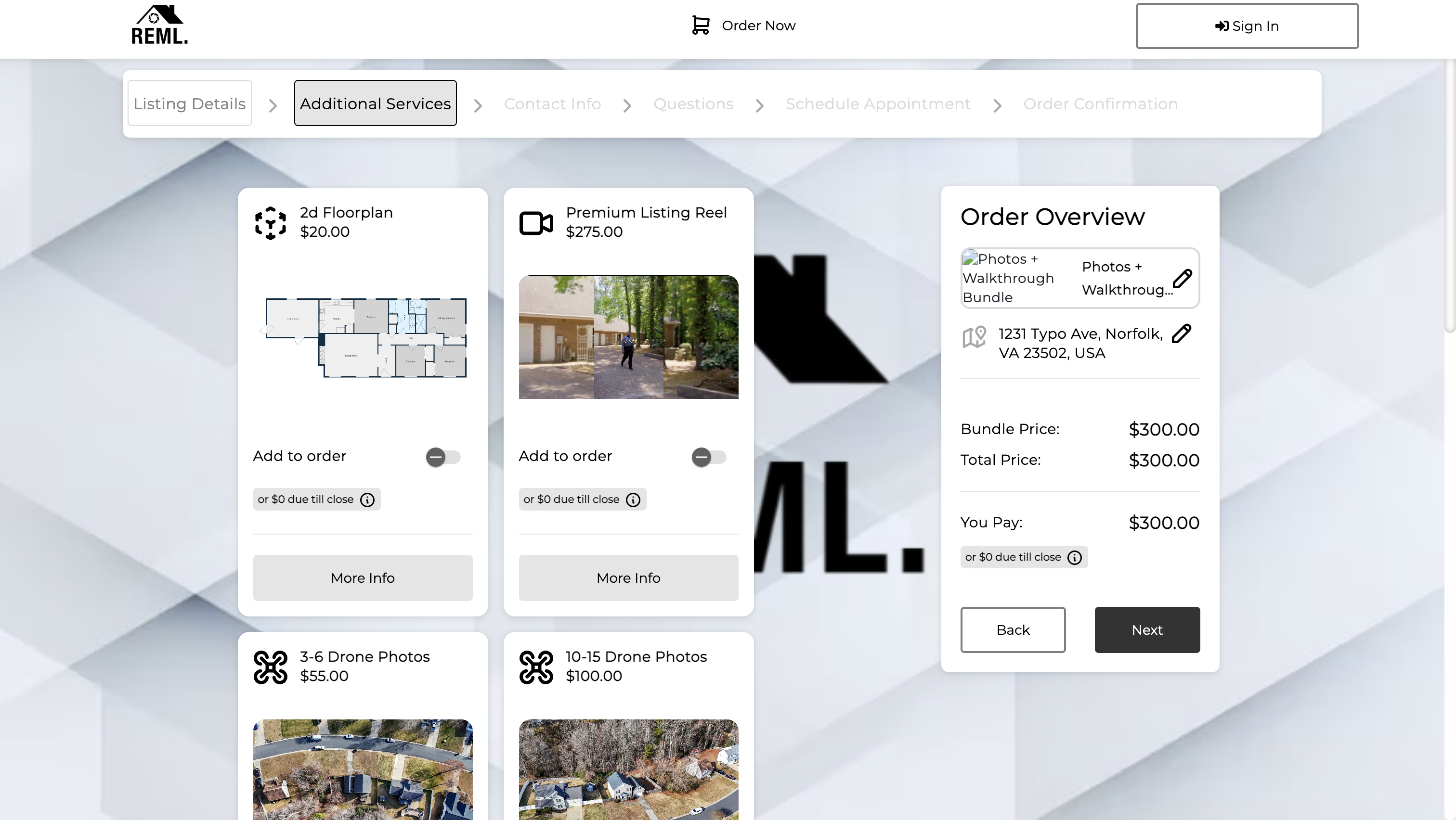Open the Contact Info step
This screenshot has height=820, width=1456.
click(x=552, y=104)
